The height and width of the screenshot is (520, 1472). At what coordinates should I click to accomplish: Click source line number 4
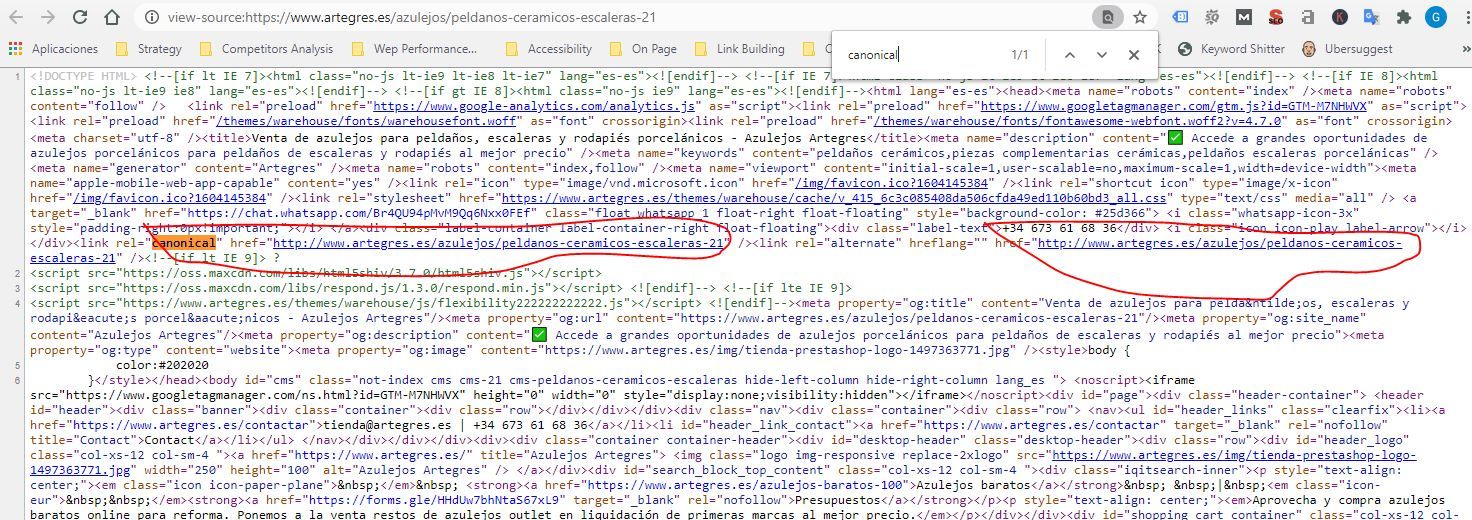tap(18, 303)
